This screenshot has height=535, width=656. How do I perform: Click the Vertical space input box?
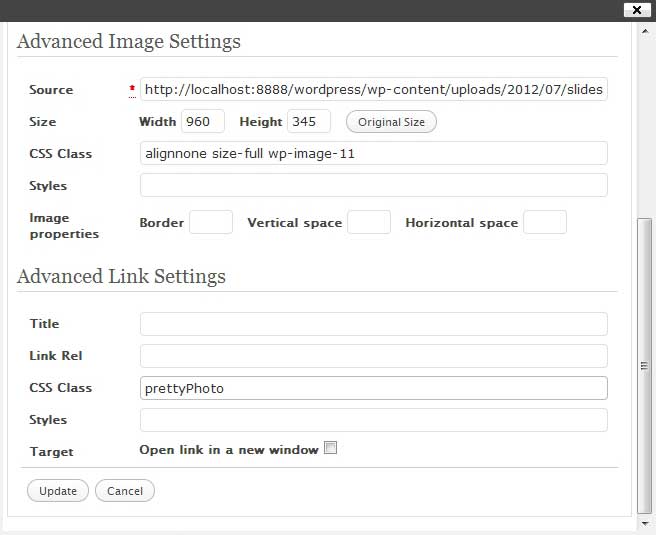click(x=368, y=223)
